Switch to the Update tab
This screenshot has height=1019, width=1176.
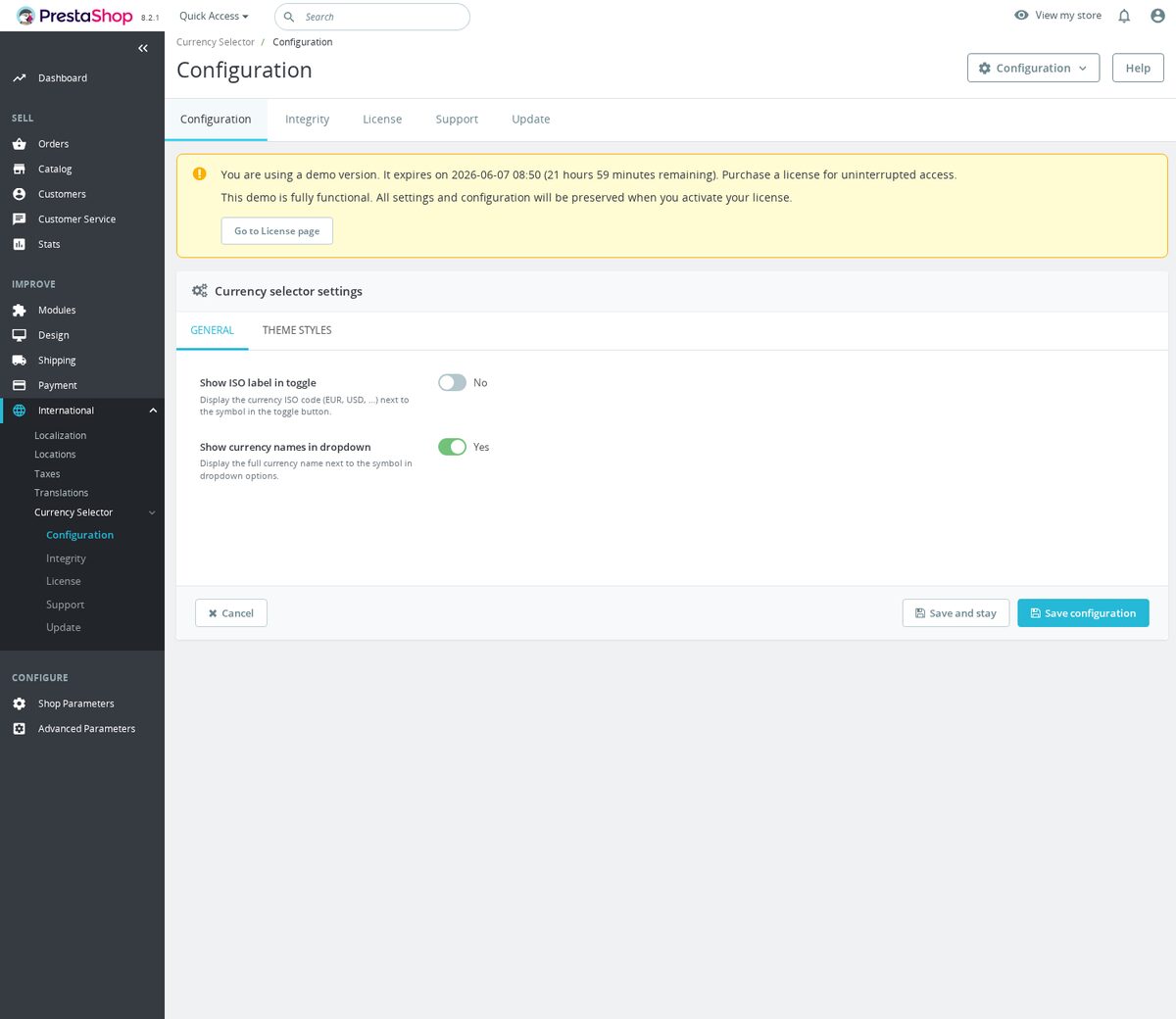(x=531, y=120)
